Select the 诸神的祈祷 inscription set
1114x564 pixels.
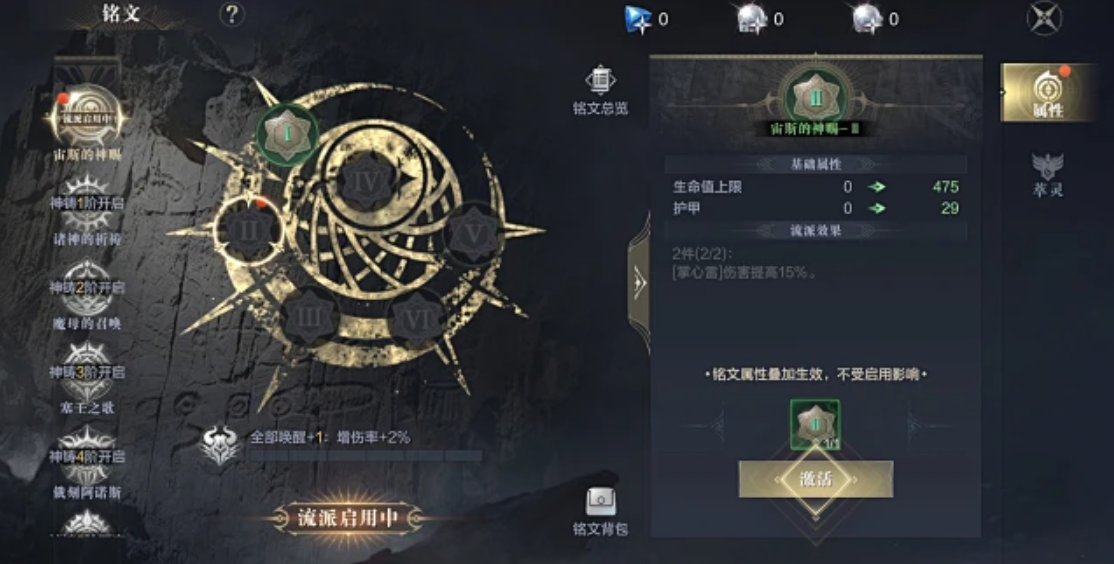[x=87, y=210]
